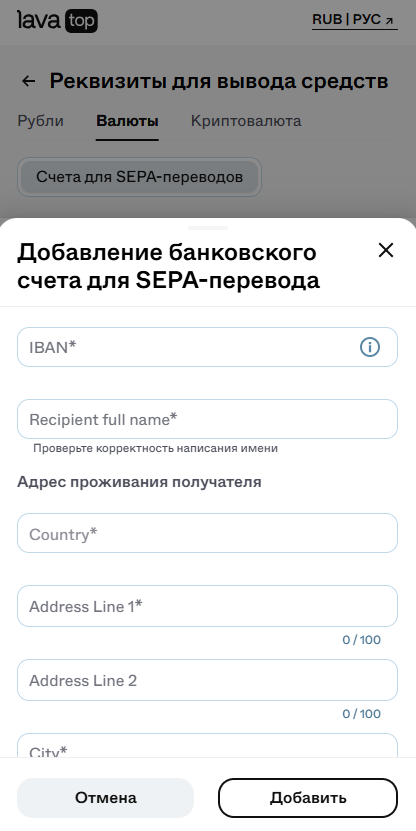Click the Адрес проживания получателя heading
The height and width of the screenshot is (831, 416).
coord(139,482)
